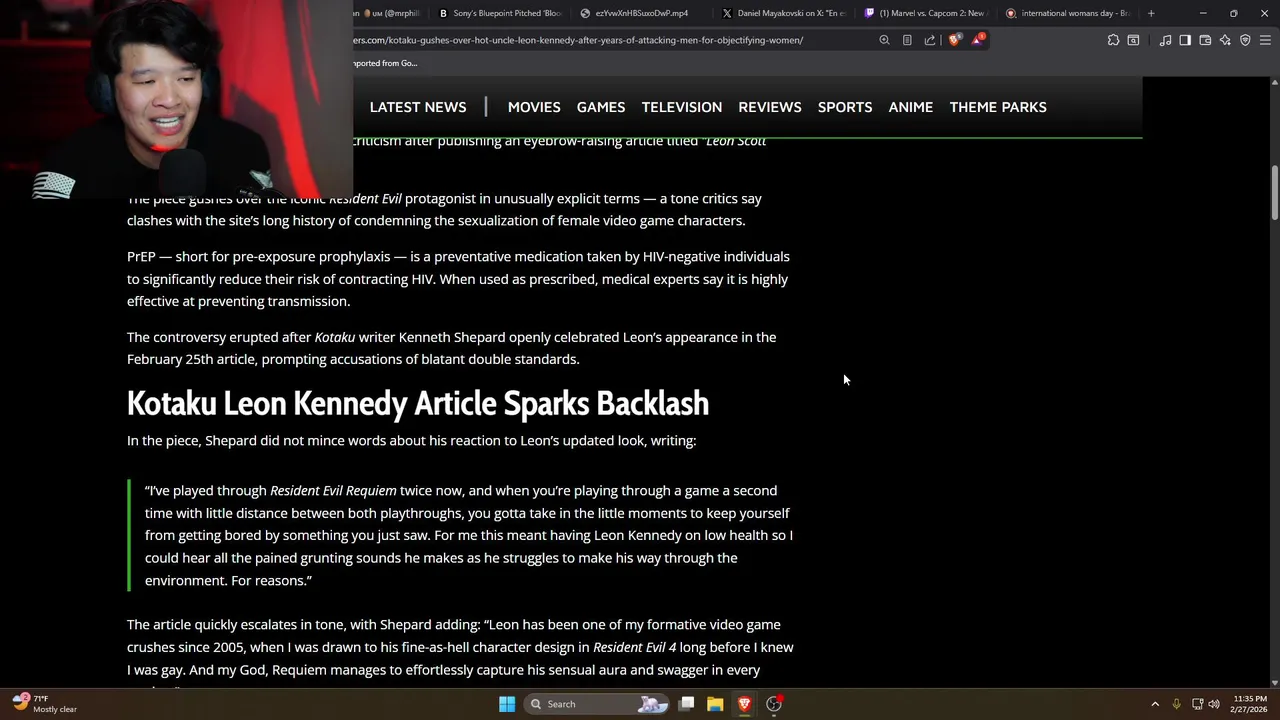Screen dimensions: 1280x720
Task: Open Brave VPN shield icon
Action: coord(1245,40)
